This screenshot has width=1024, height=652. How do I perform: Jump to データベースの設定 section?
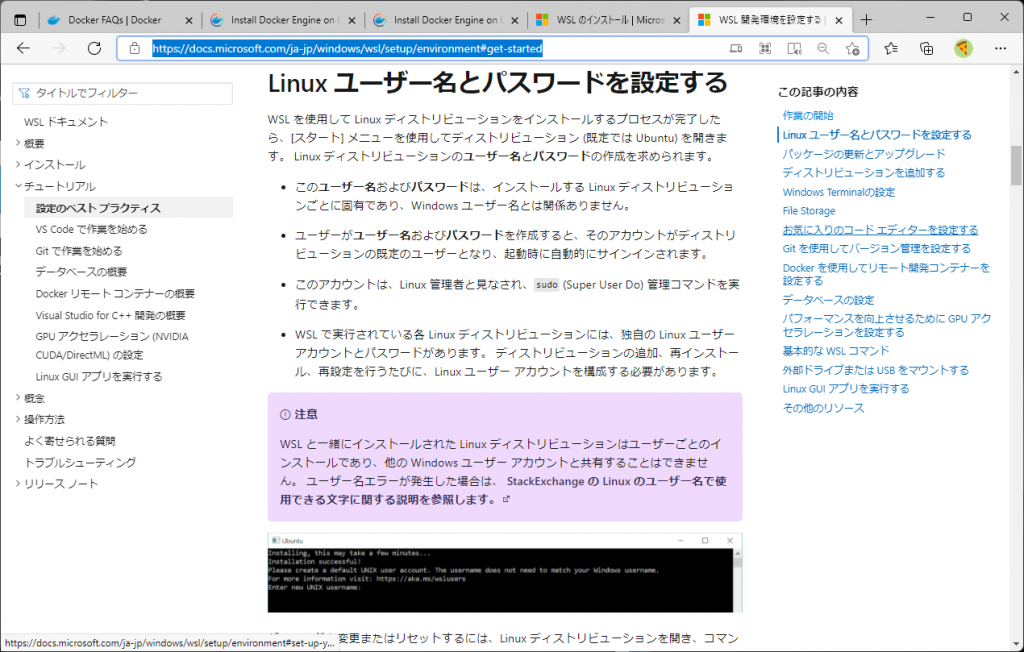coord(828,300)
